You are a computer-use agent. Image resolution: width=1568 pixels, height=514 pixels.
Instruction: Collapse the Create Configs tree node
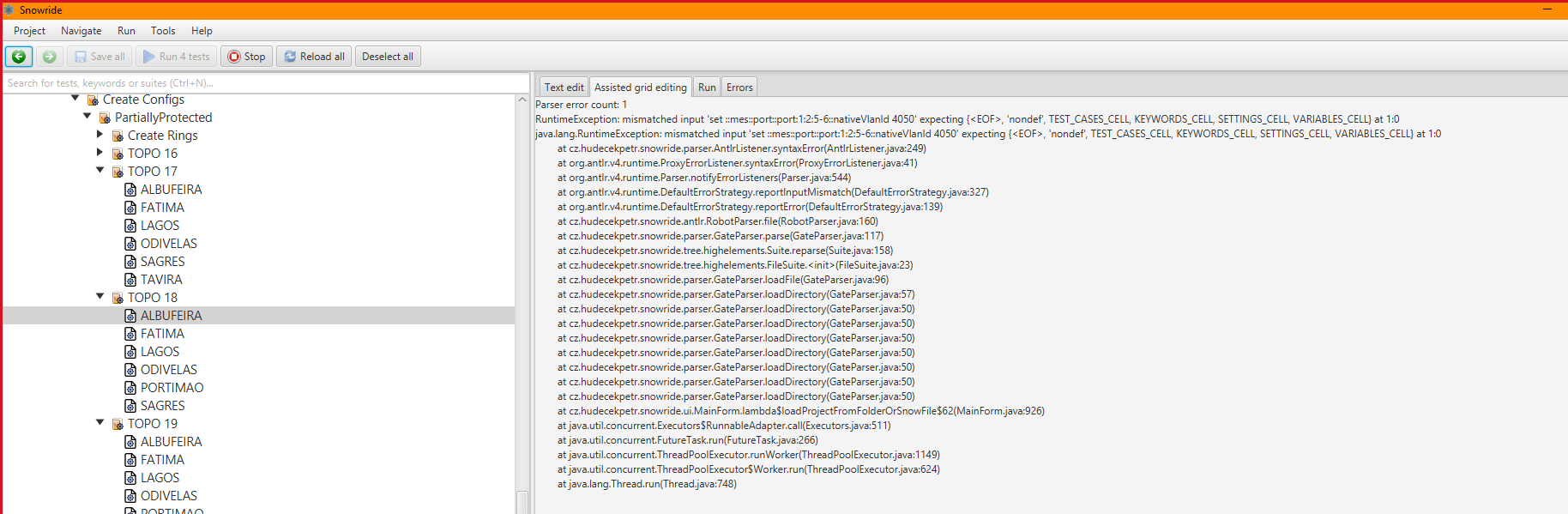[75, 99]
